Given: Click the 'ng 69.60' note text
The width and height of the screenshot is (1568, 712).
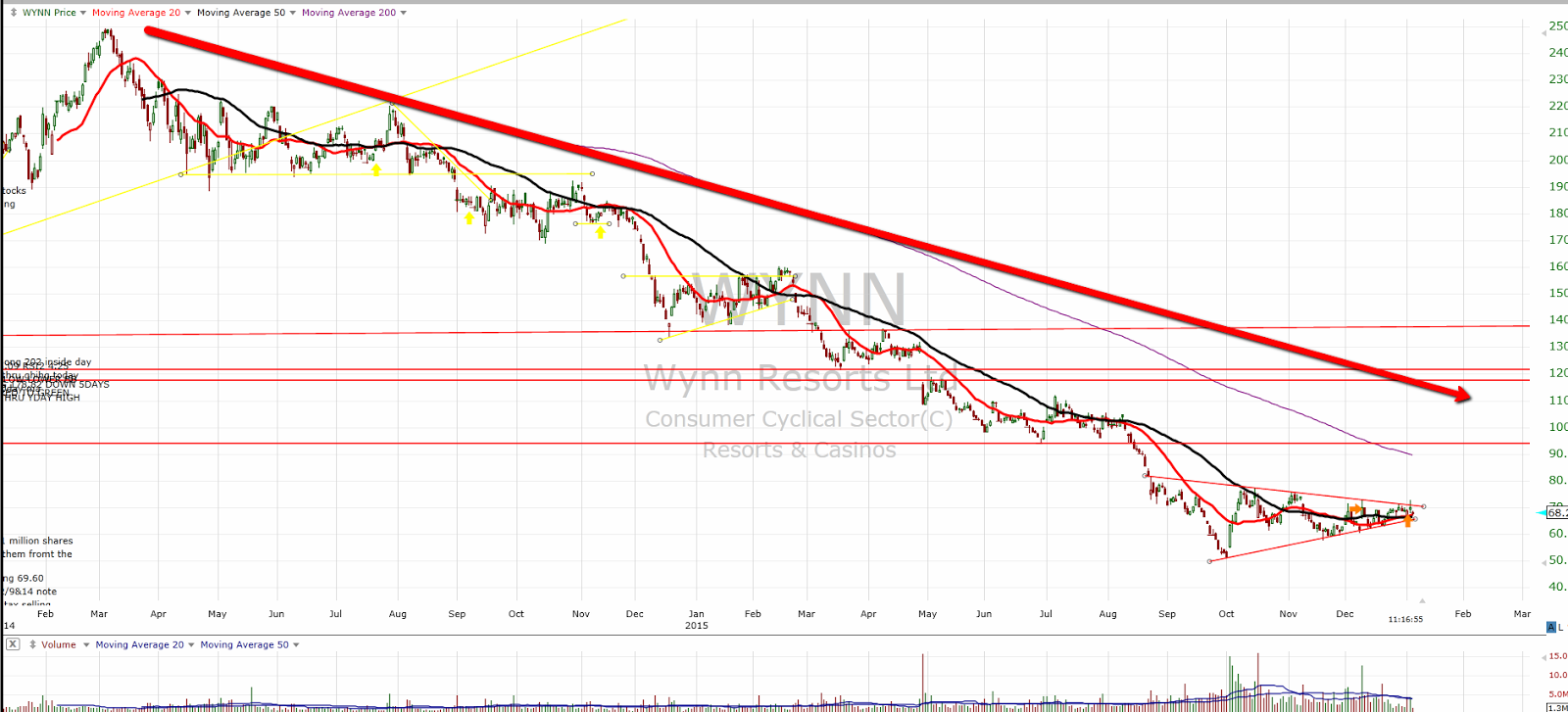Looking at the screenshot, I should tap(23, 578).
